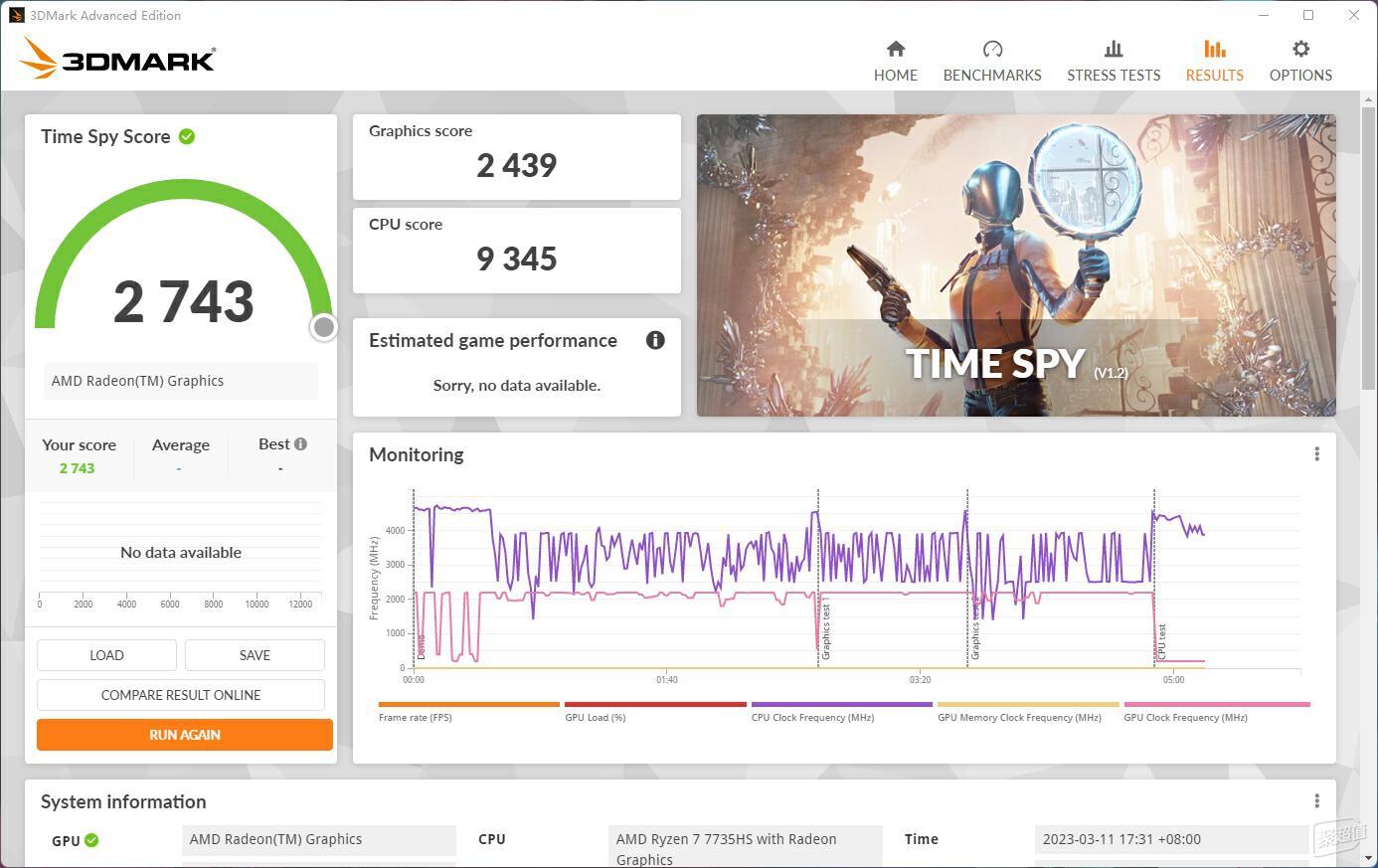The image size is (1378, 868).
Task: Click the Graphics score value 2 439
Action: 516,165
